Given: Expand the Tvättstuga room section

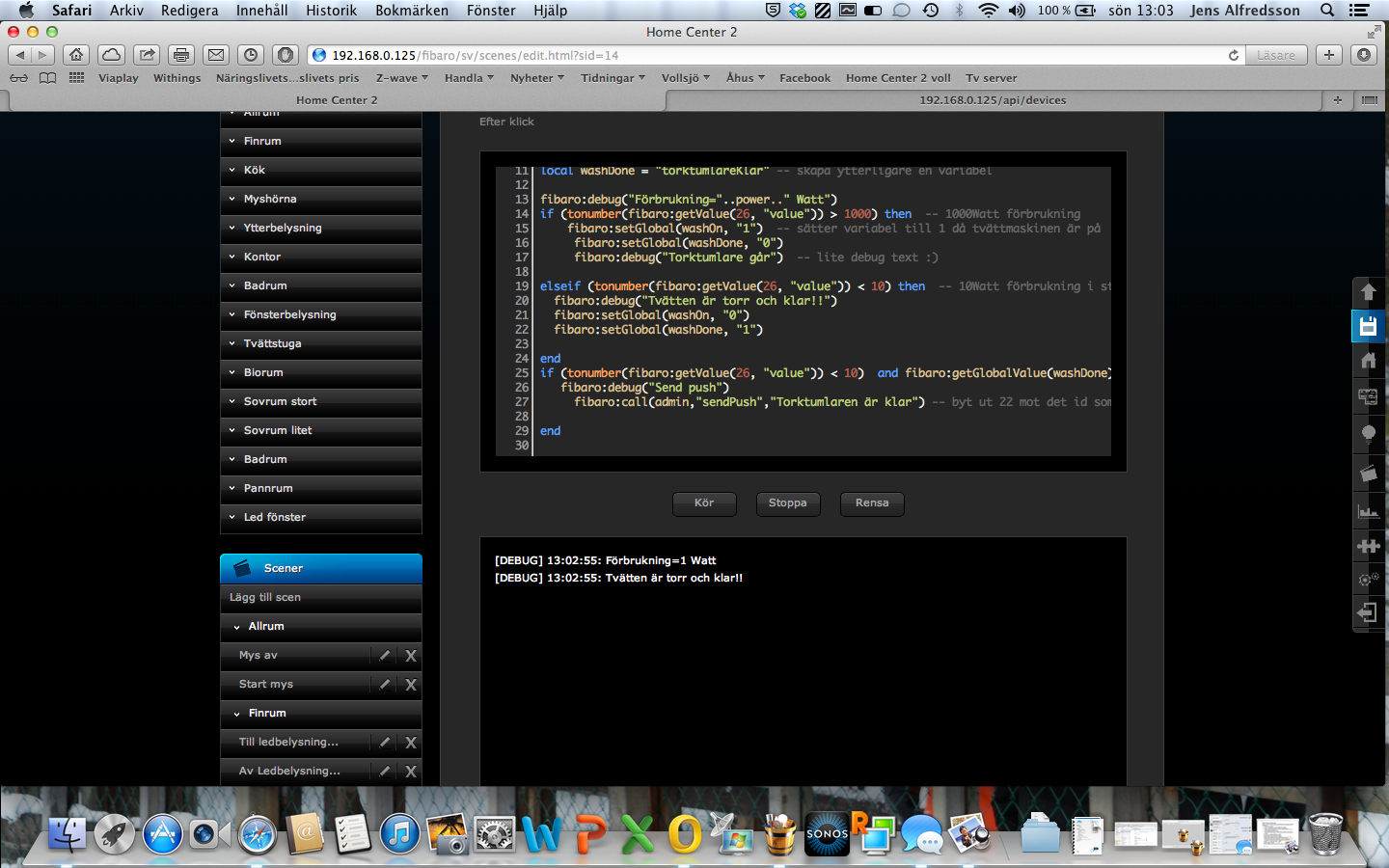Looking at the screenshot, I should [321, 343].
